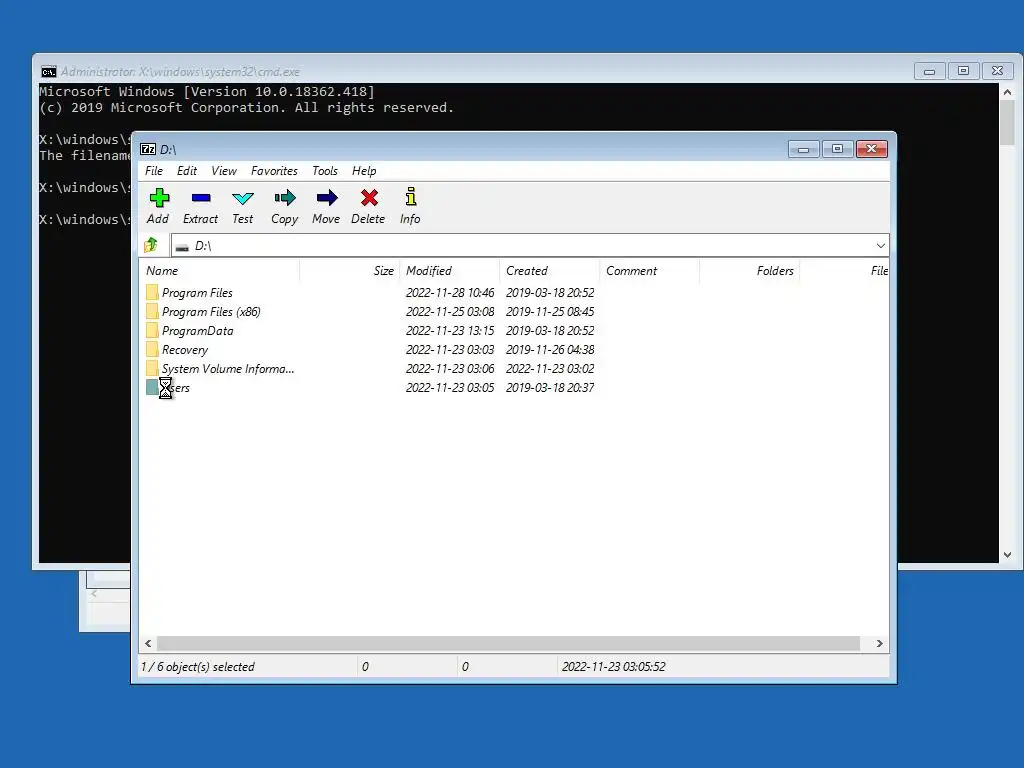
Task: Click the ProgramData folder icon
Action: point(152,330)
